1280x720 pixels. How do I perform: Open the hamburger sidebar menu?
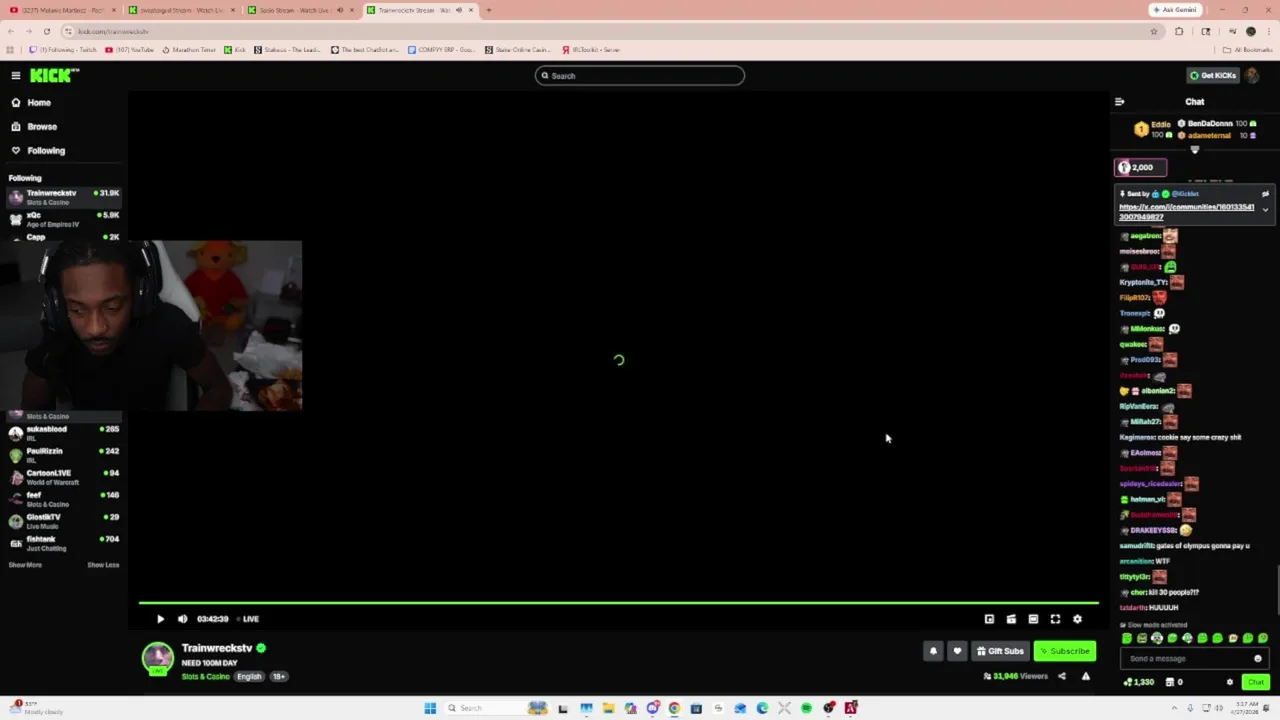coord(16,75)
